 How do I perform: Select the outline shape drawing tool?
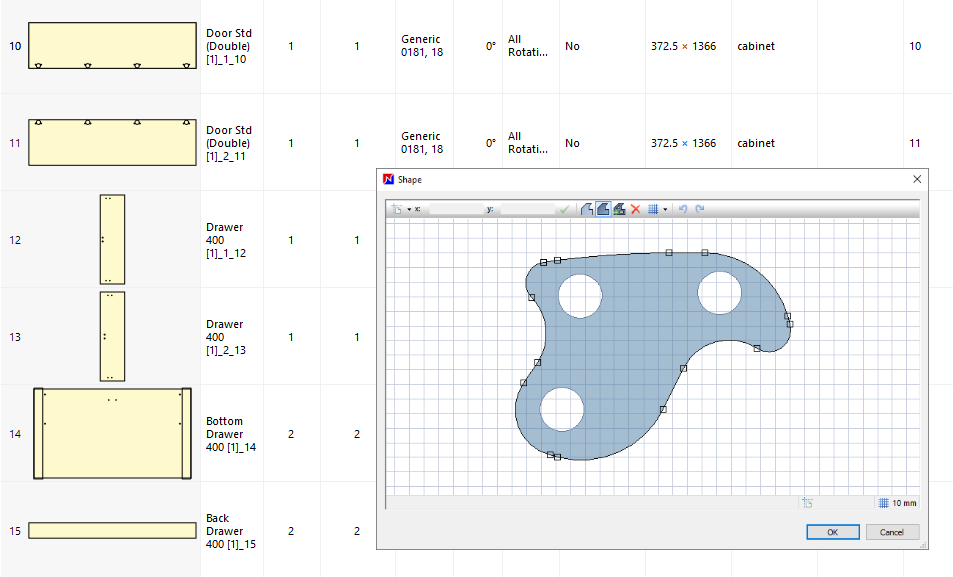(587, 209)
